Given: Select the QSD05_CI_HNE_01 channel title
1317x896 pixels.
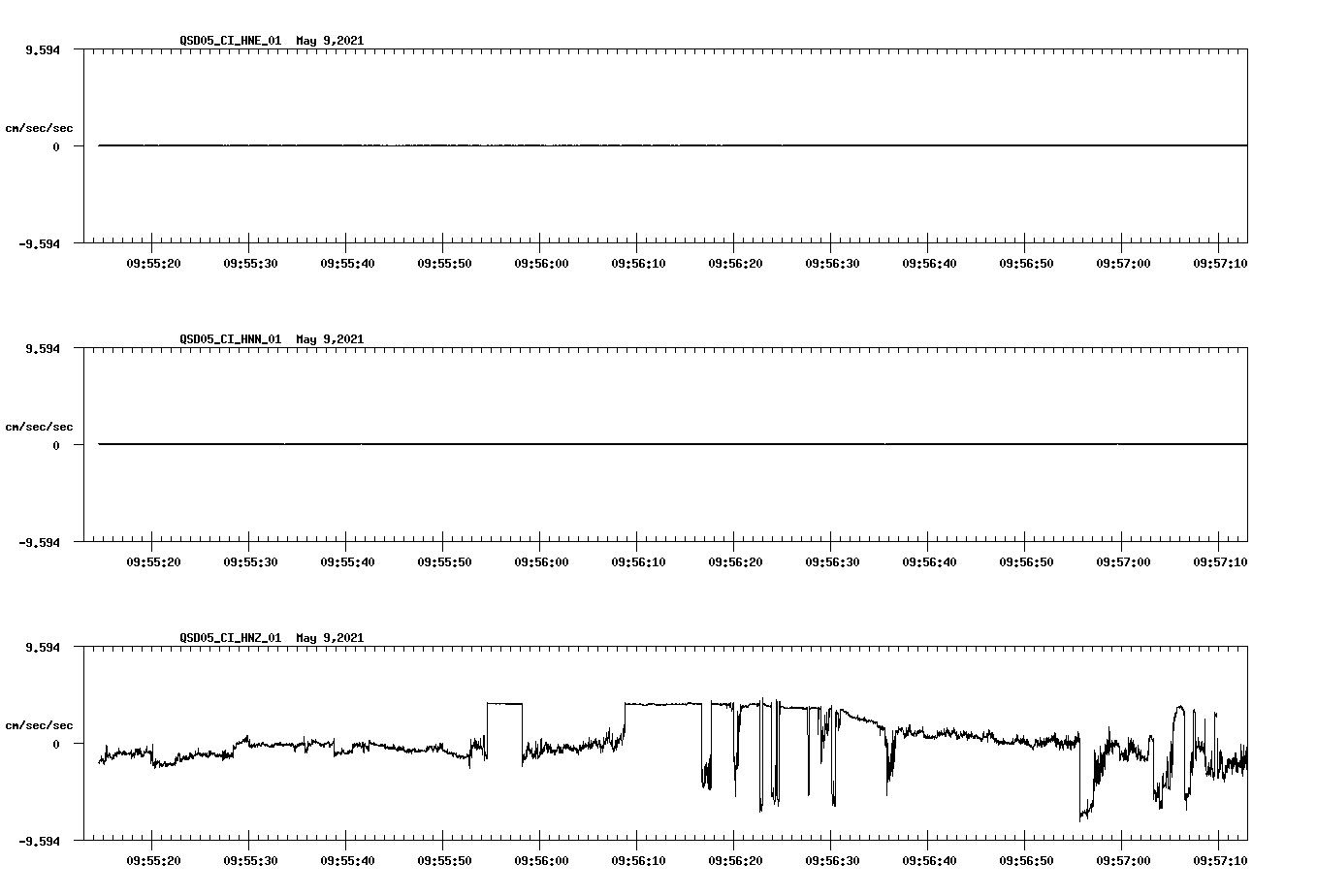Looking at the screenshot, I should [x=230, y=41].
